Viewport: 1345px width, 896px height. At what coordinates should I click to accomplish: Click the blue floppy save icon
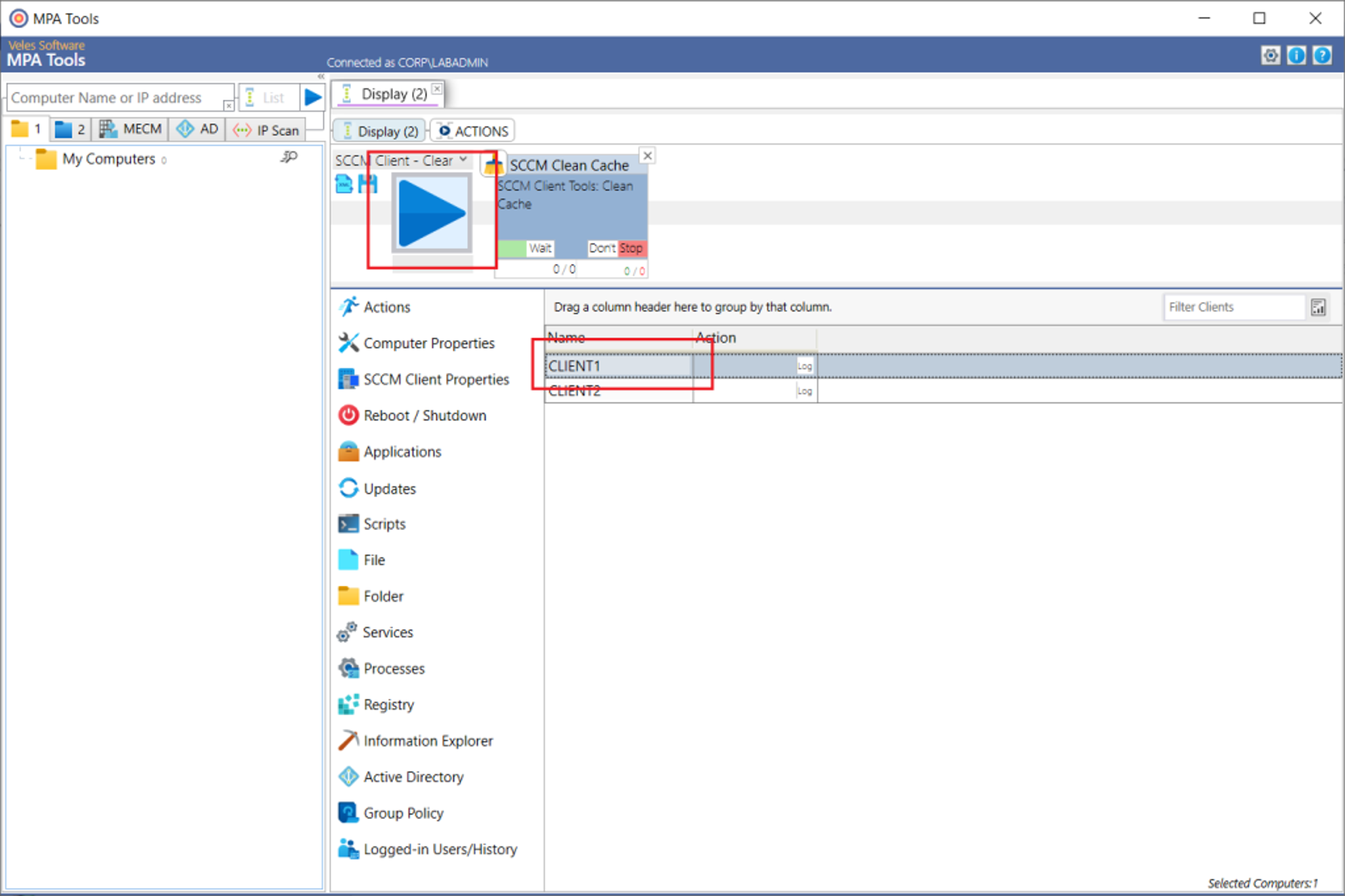(367, 184)
